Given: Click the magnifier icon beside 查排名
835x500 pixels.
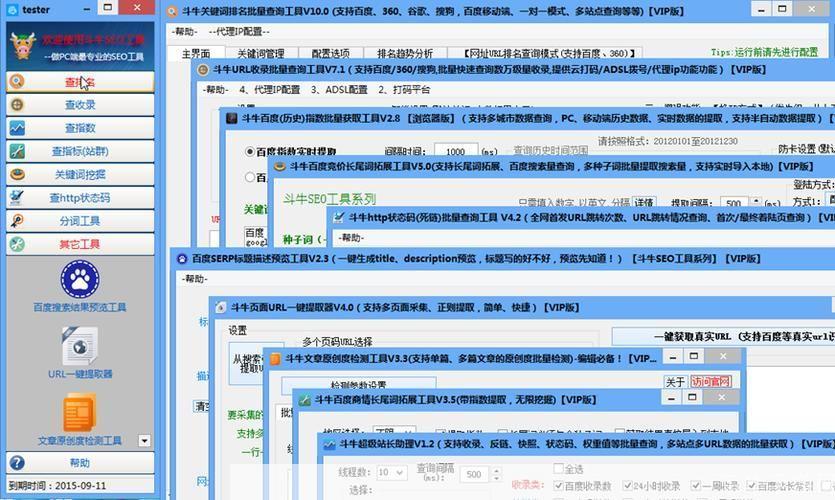Looking at the screenshot, I should pos(17,81).
